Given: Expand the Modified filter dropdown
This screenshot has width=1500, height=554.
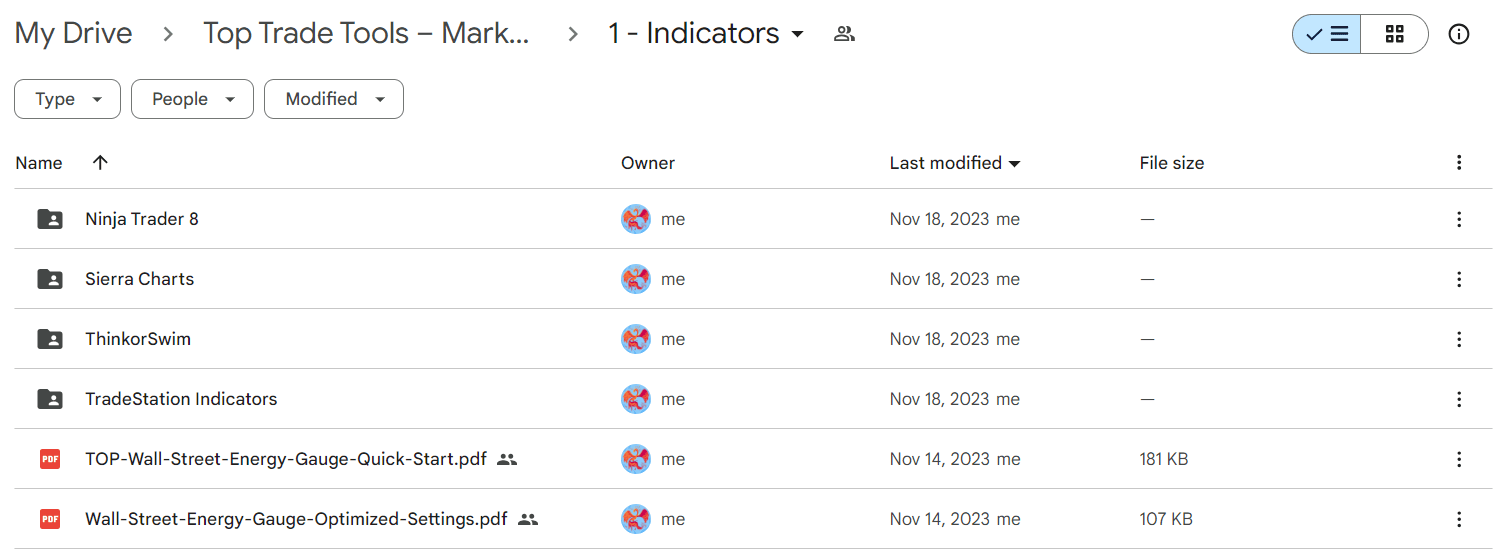Looking at the screenshot, I should 334,99.
